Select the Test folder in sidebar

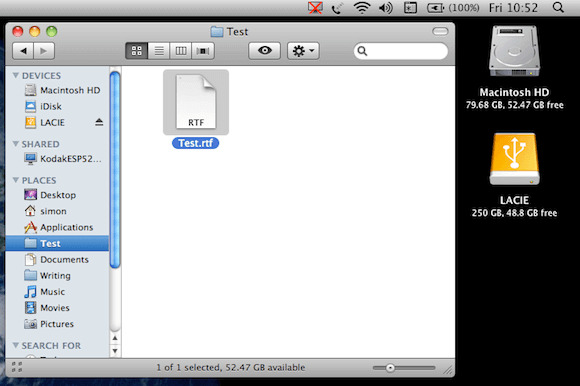(57, 243)
